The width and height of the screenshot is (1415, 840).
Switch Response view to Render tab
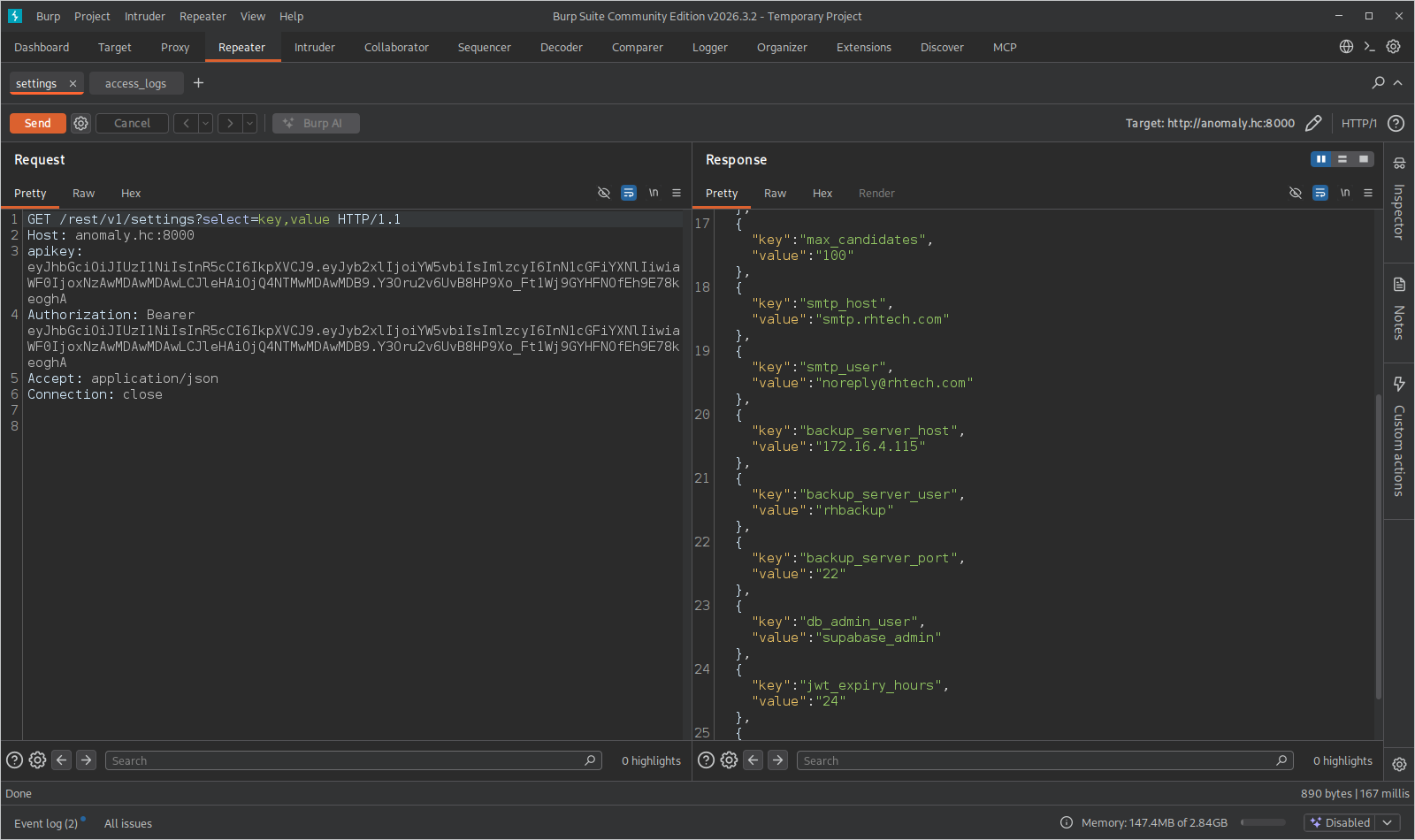(x=876, y=193)
